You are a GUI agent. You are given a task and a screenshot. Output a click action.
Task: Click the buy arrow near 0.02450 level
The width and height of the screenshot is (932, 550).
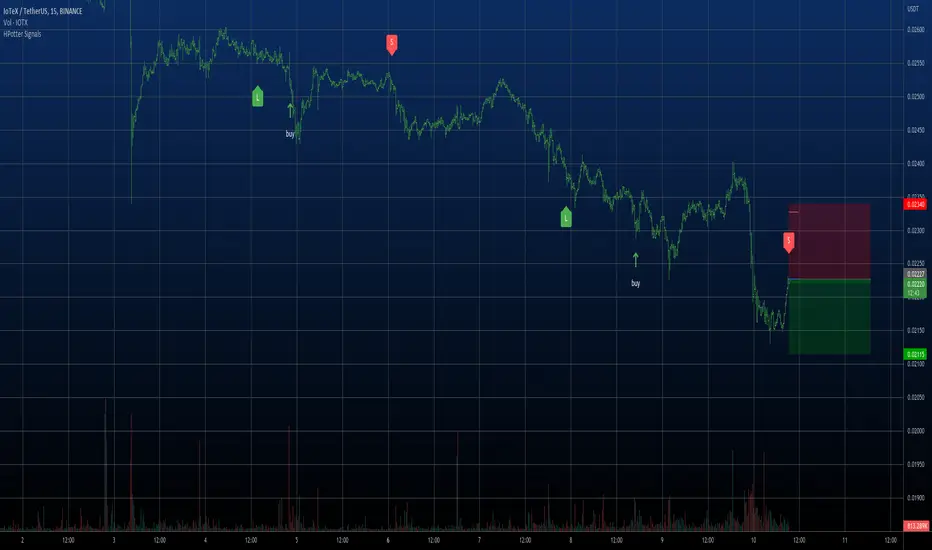point(290,111)
